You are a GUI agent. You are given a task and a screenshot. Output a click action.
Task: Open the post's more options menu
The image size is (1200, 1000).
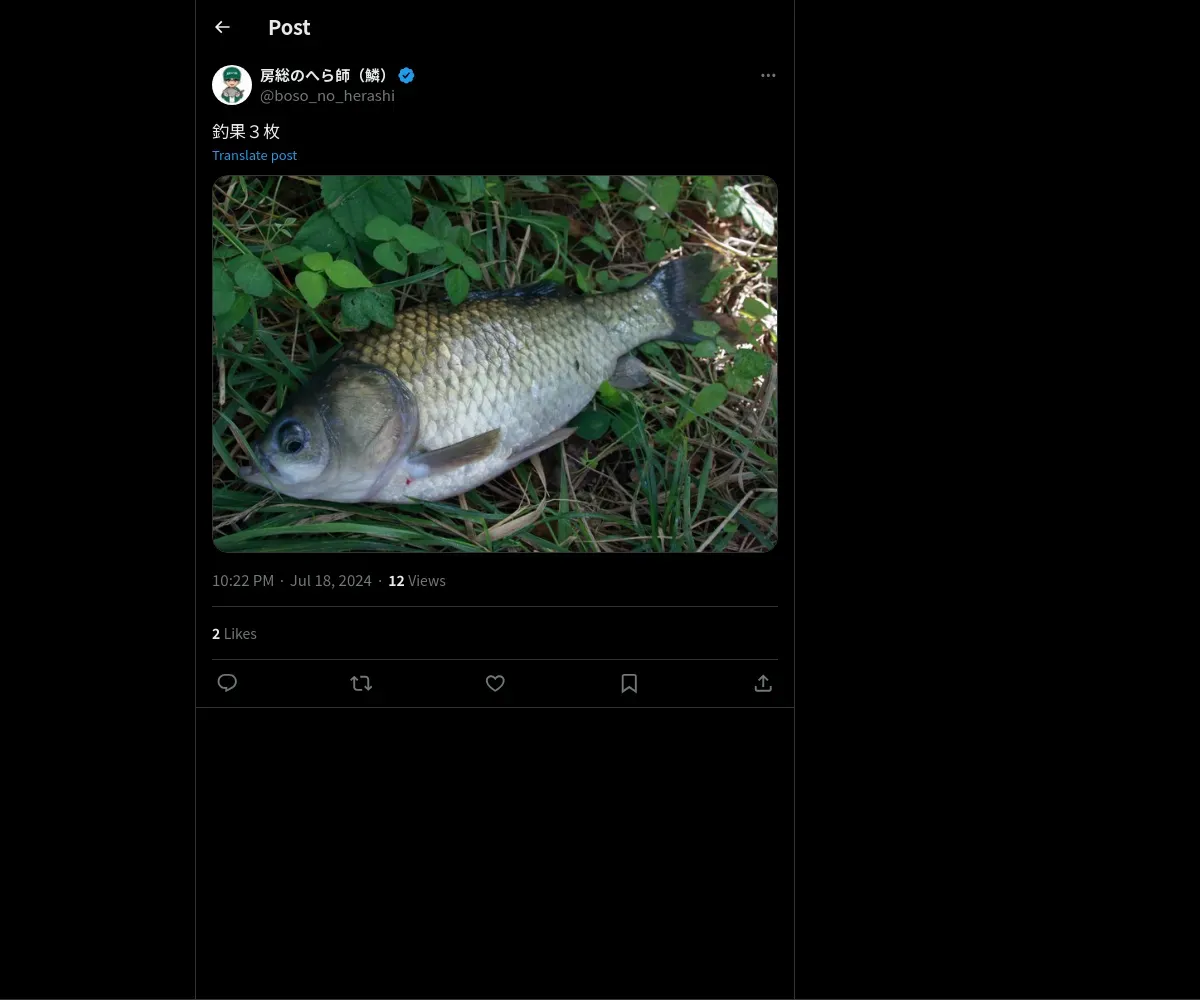coord(768,76)
